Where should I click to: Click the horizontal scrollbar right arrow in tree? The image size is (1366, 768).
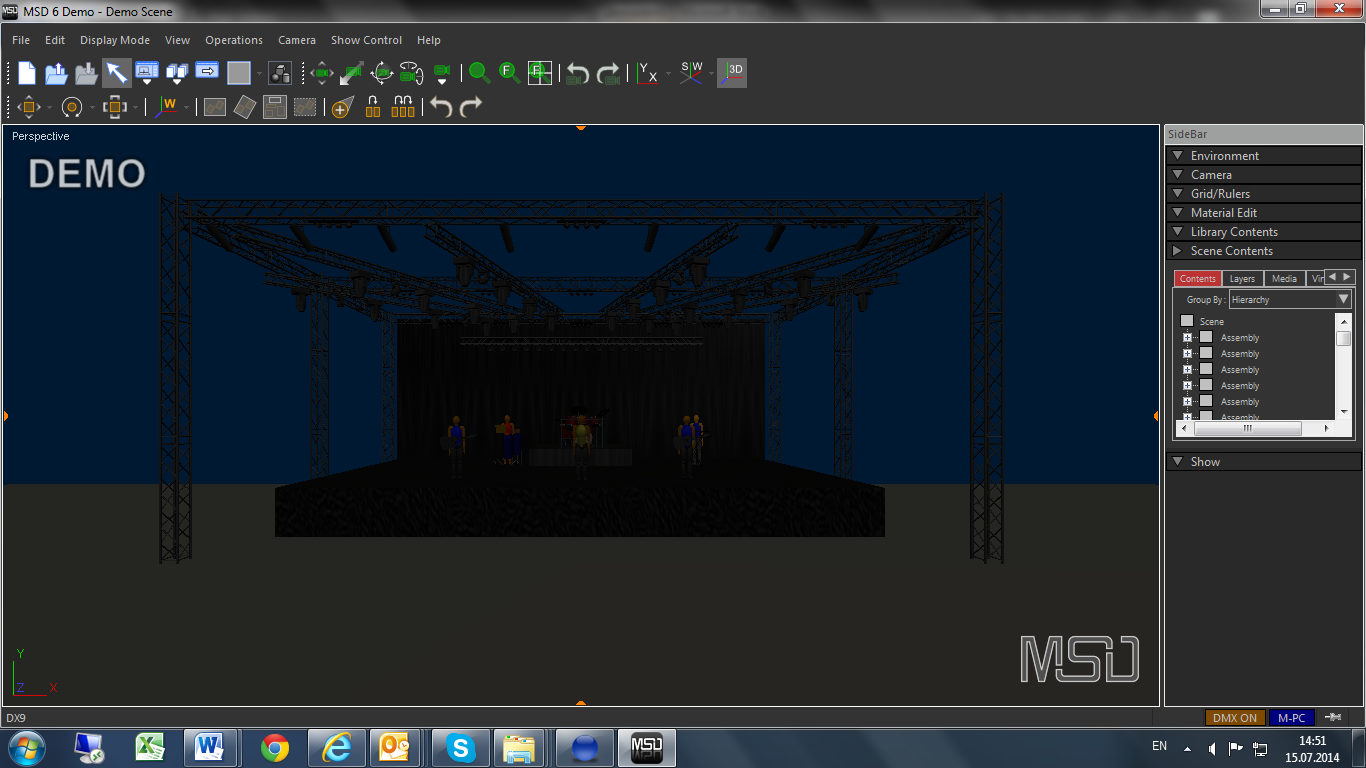tap(1326, 428)
